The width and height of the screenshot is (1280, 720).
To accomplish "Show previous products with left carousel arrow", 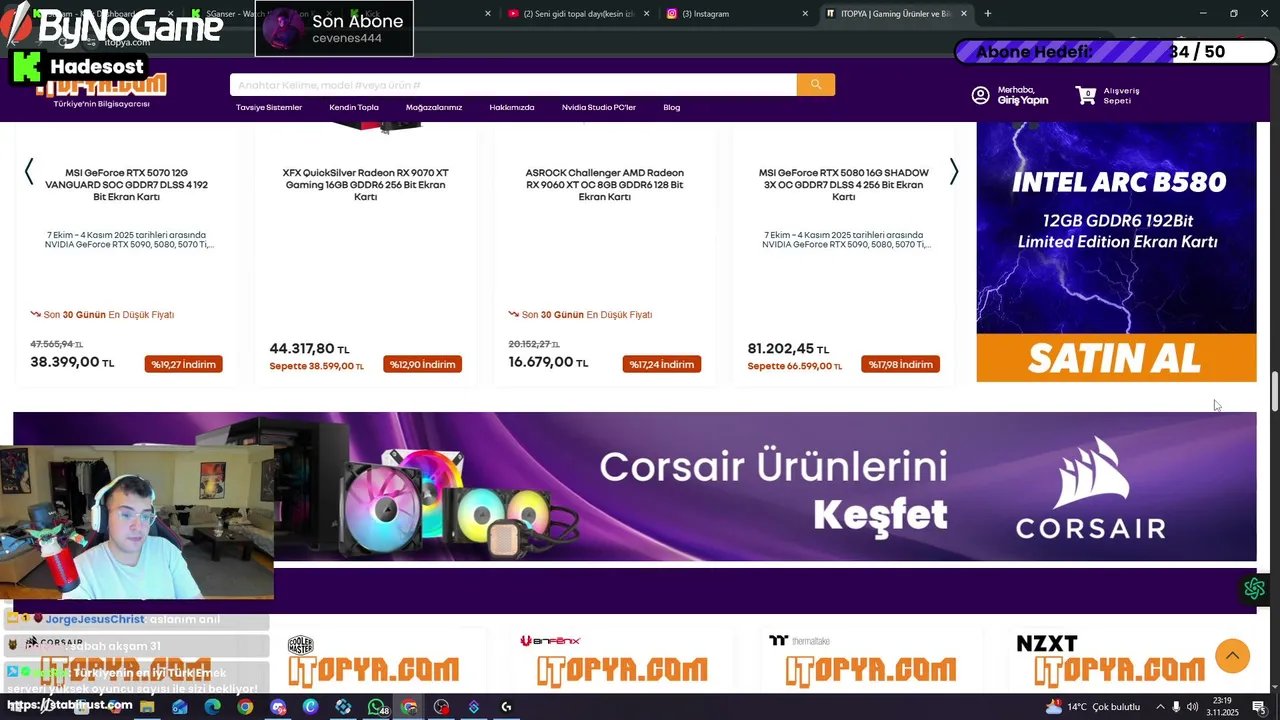I will click(x=29, y=172).
